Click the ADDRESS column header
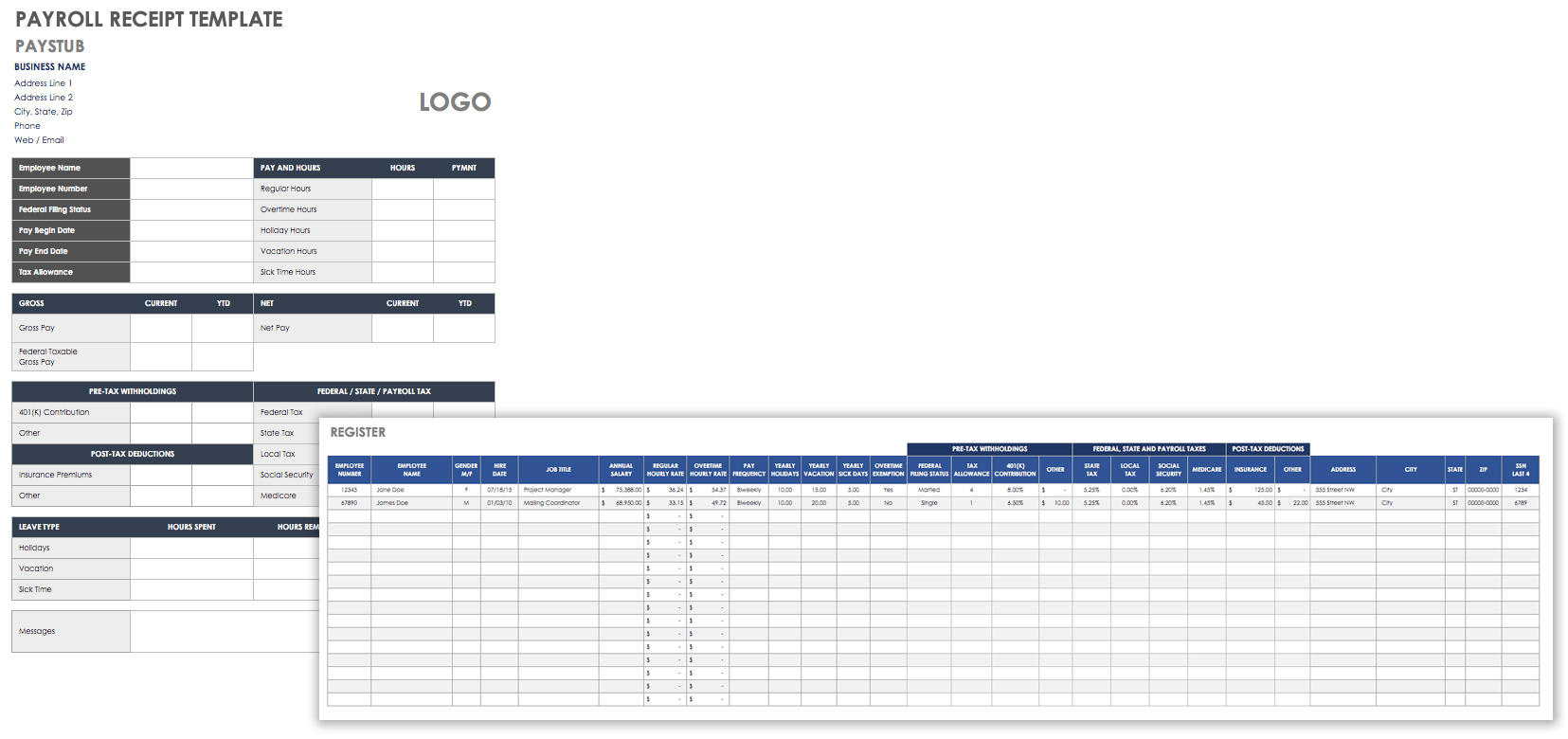 [1343, 470]
